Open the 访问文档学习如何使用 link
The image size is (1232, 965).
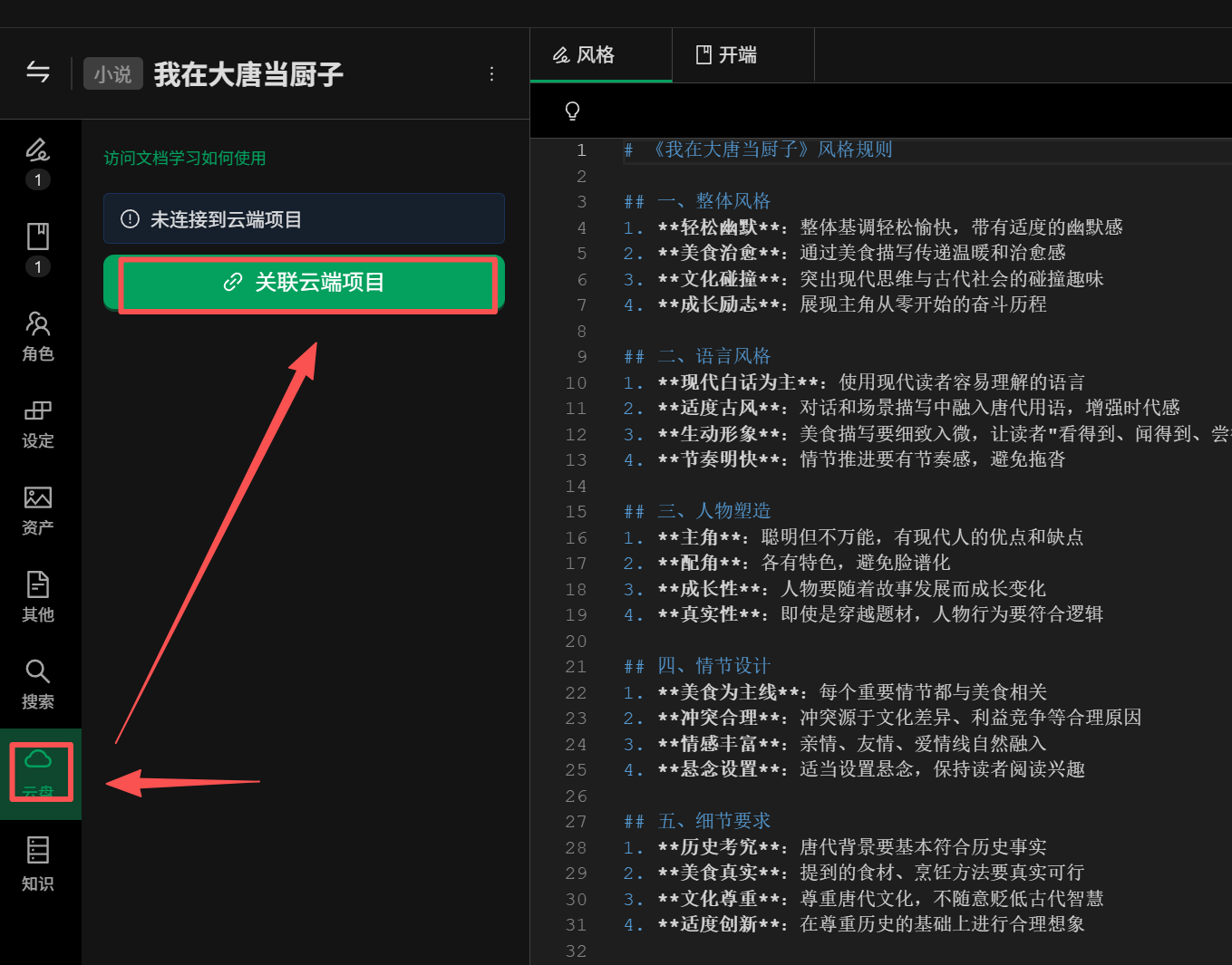pos(185,159)
